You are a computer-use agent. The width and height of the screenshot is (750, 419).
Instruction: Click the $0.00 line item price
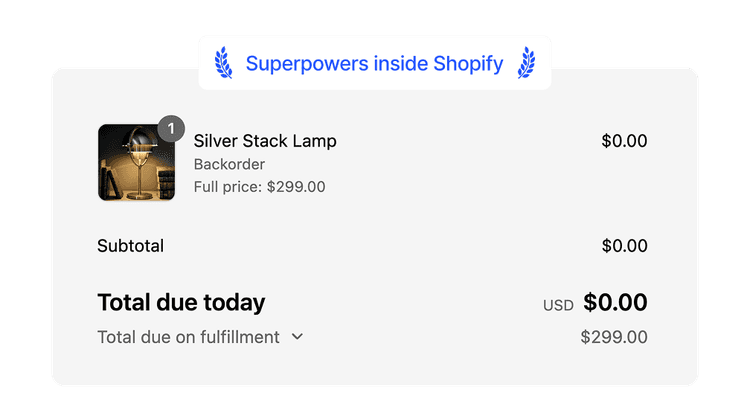(624, 141)
